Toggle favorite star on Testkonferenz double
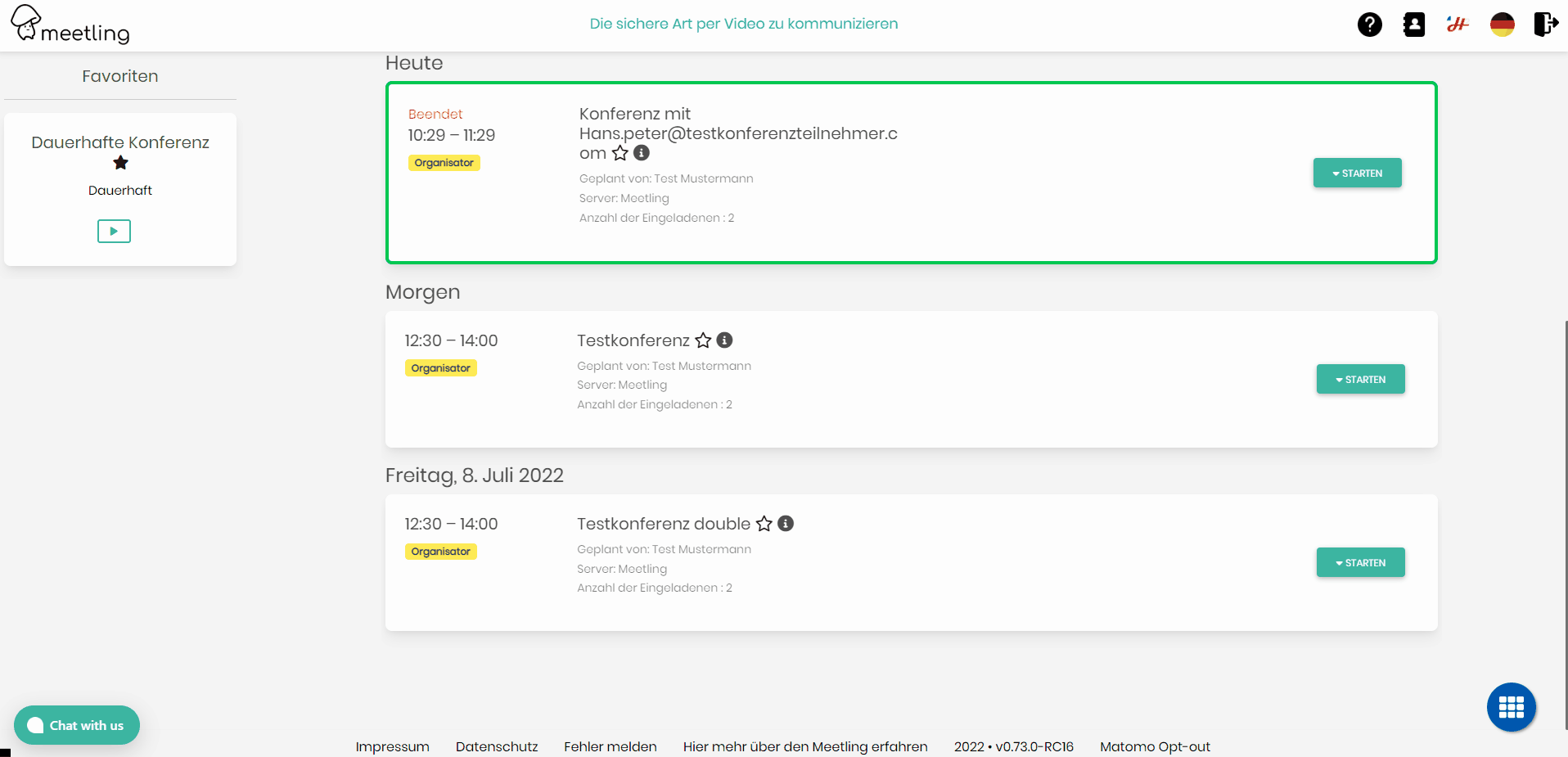The image size is (1568, 757). [x=764, y=524]
